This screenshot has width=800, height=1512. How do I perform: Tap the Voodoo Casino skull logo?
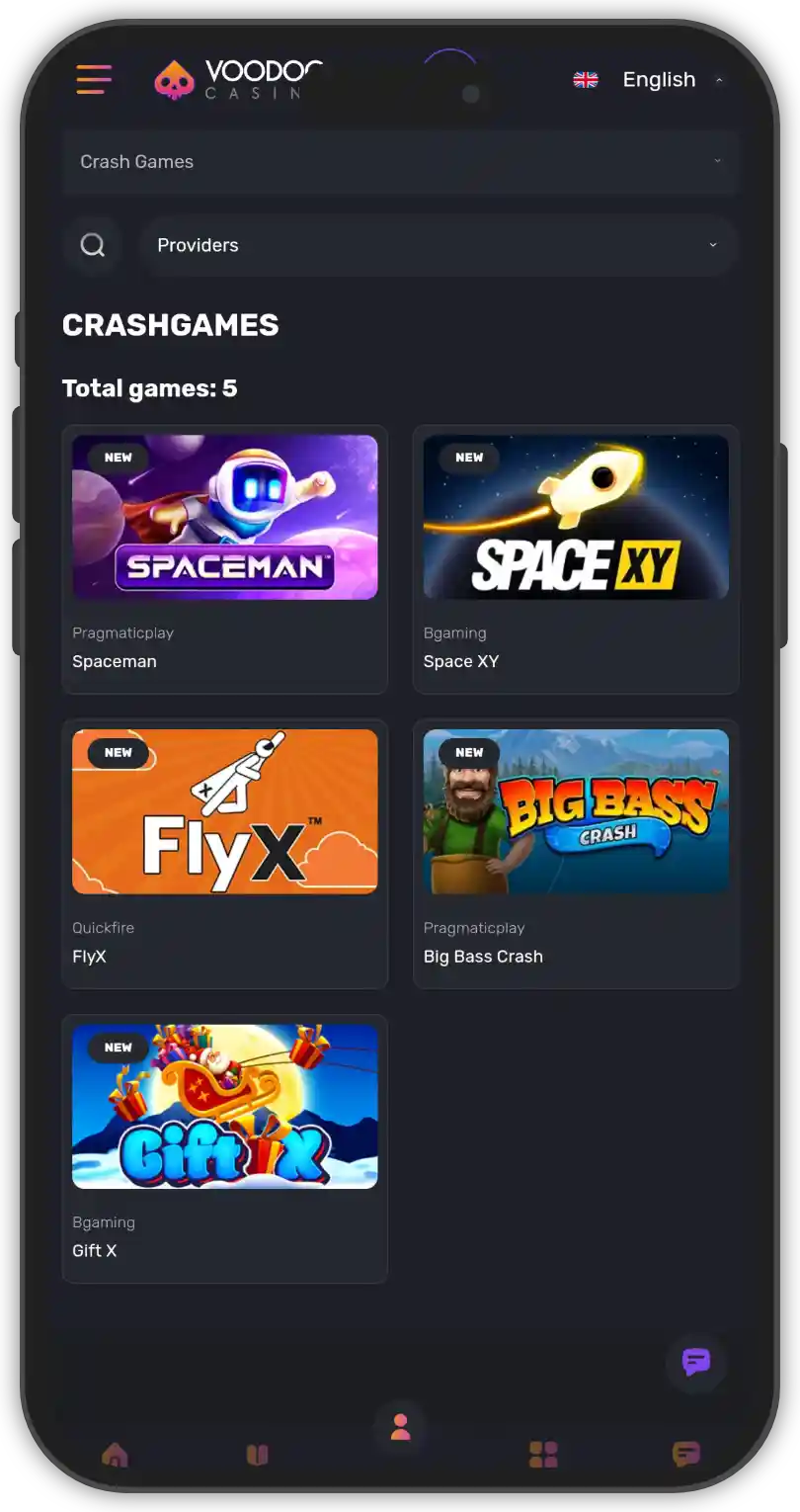coord(174,80)
